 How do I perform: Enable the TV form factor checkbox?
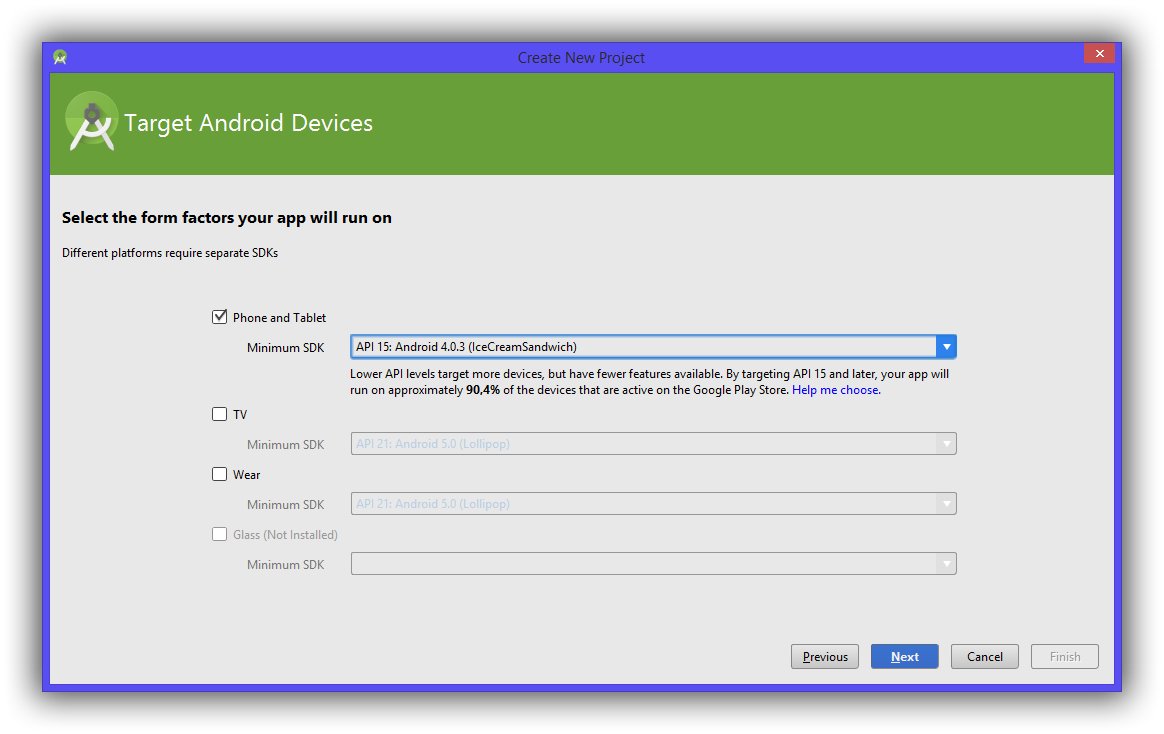pyautogui.click(x=220, y=414)
